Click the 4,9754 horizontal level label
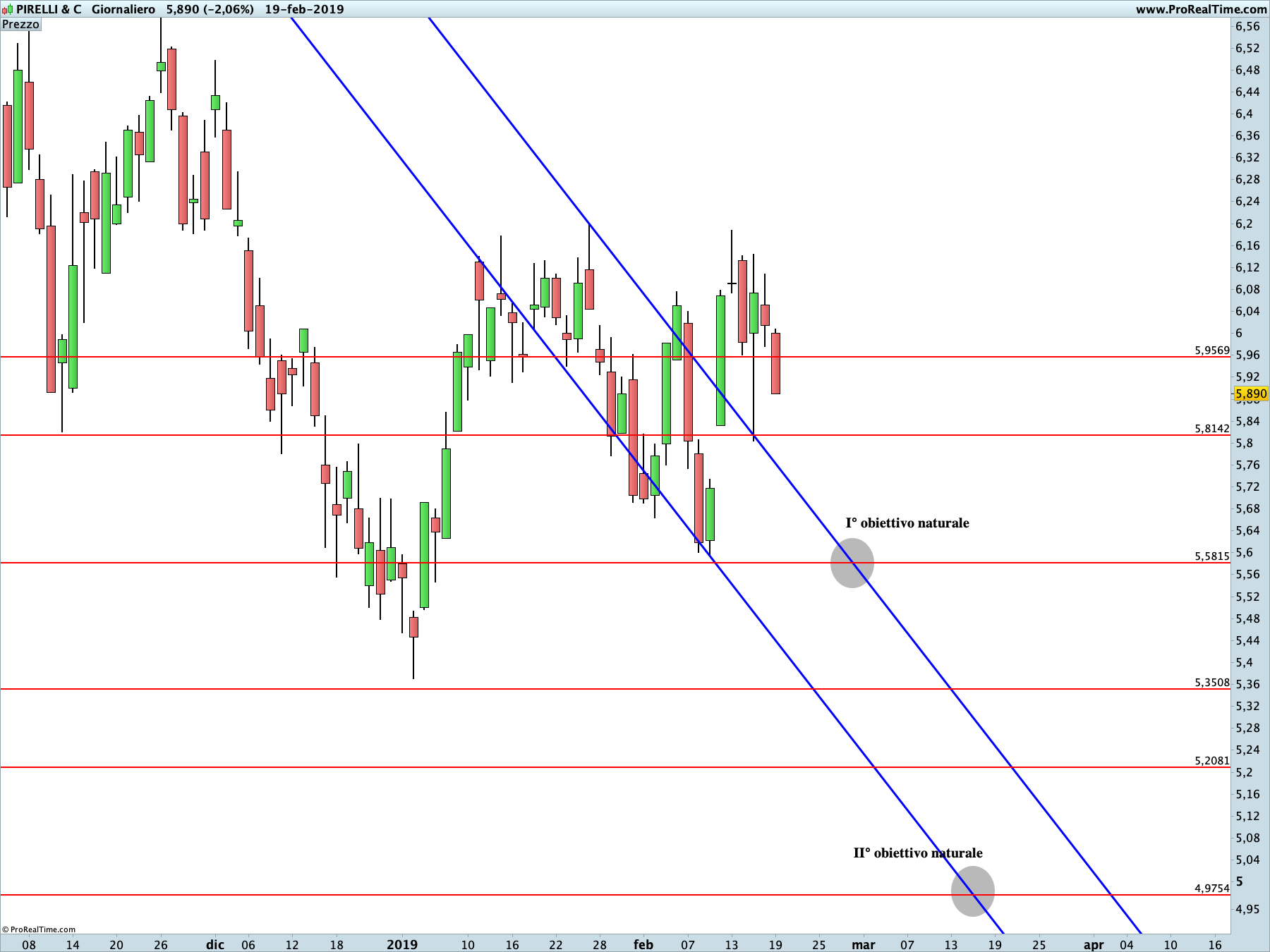 (1212, 888)
